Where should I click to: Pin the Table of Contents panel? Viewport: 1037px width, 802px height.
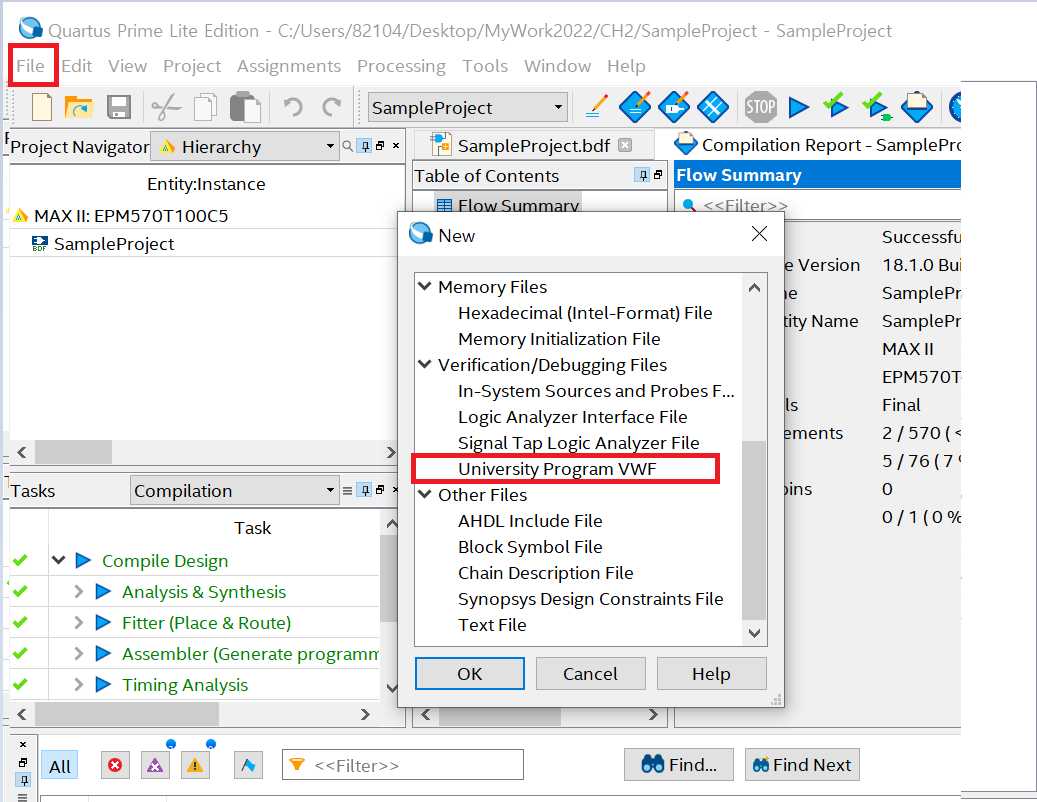642,175
